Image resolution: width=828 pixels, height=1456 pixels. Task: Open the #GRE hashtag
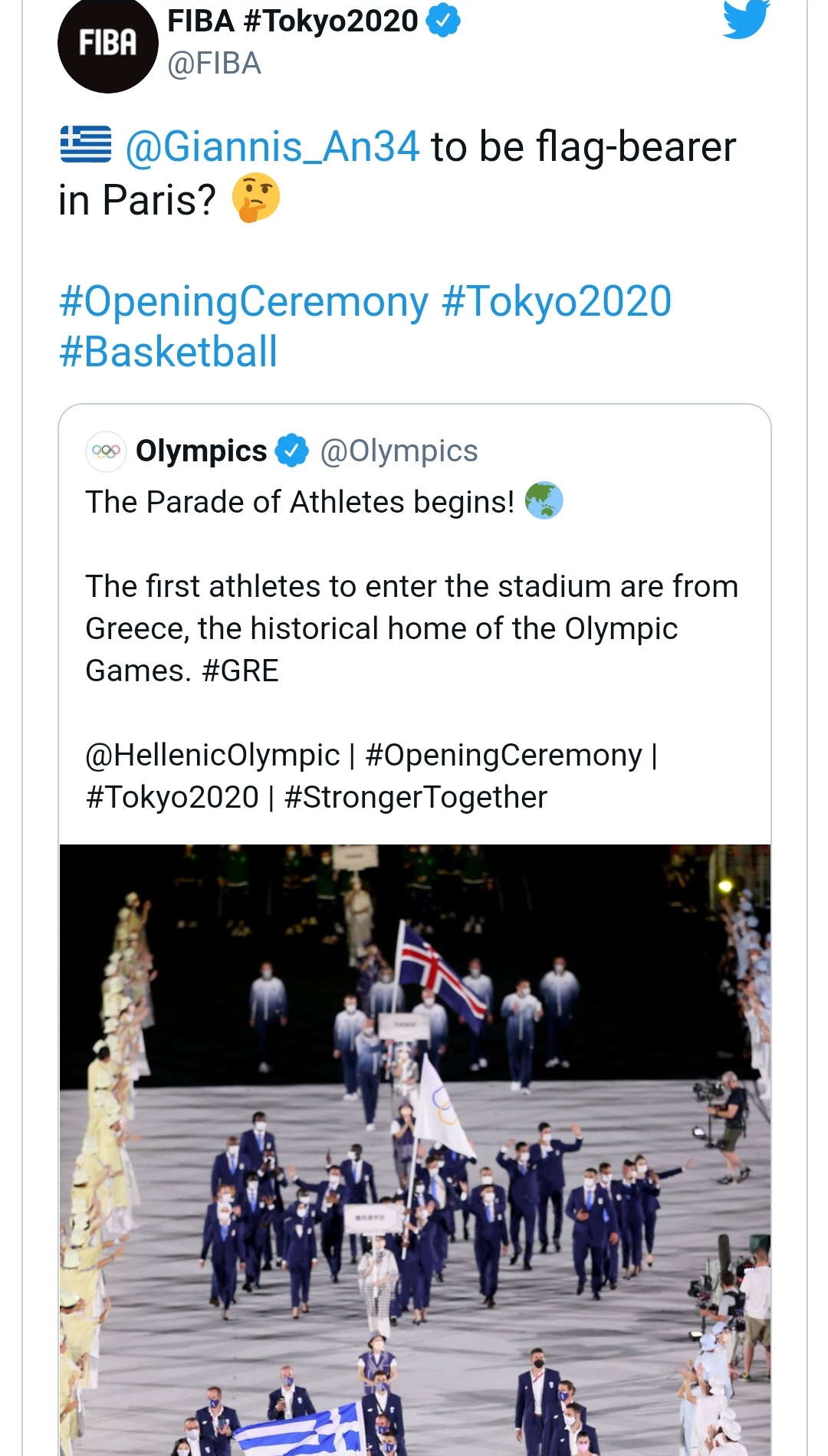[240, 671]
